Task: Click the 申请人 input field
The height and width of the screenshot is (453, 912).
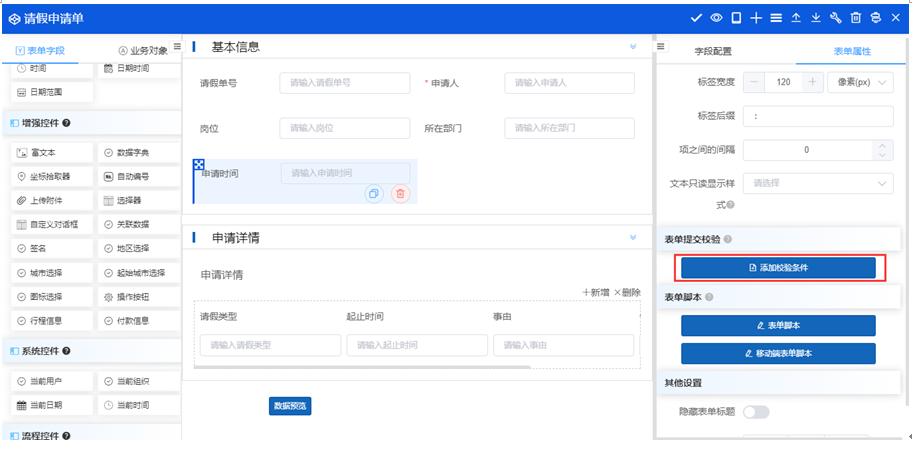Action: point(569,83)
